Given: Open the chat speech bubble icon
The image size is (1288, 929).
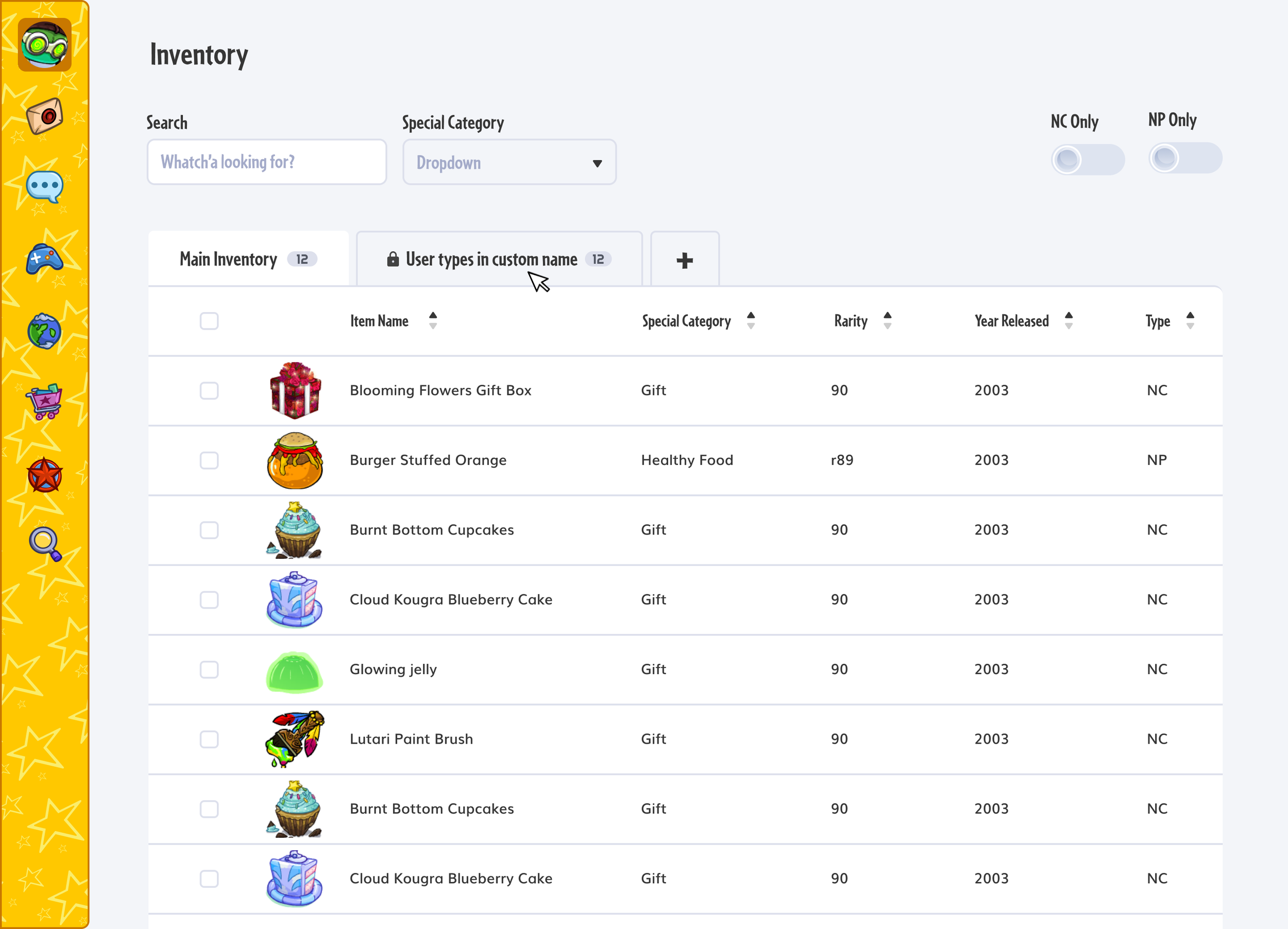Looking at the screenshot, I should [x=44, y=187].
